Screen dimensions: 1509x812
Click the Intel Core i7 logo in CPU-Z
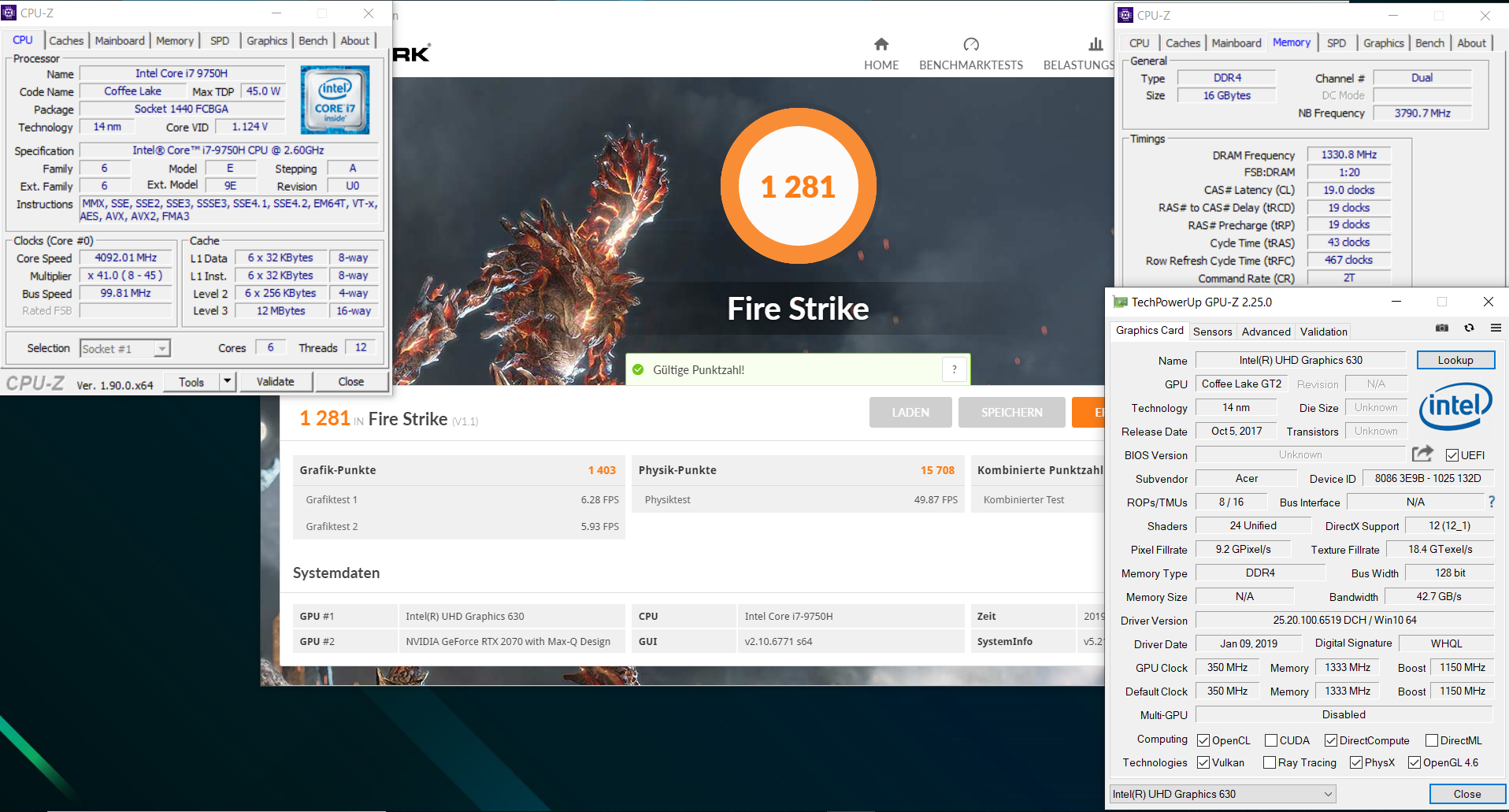coord(335,99)
